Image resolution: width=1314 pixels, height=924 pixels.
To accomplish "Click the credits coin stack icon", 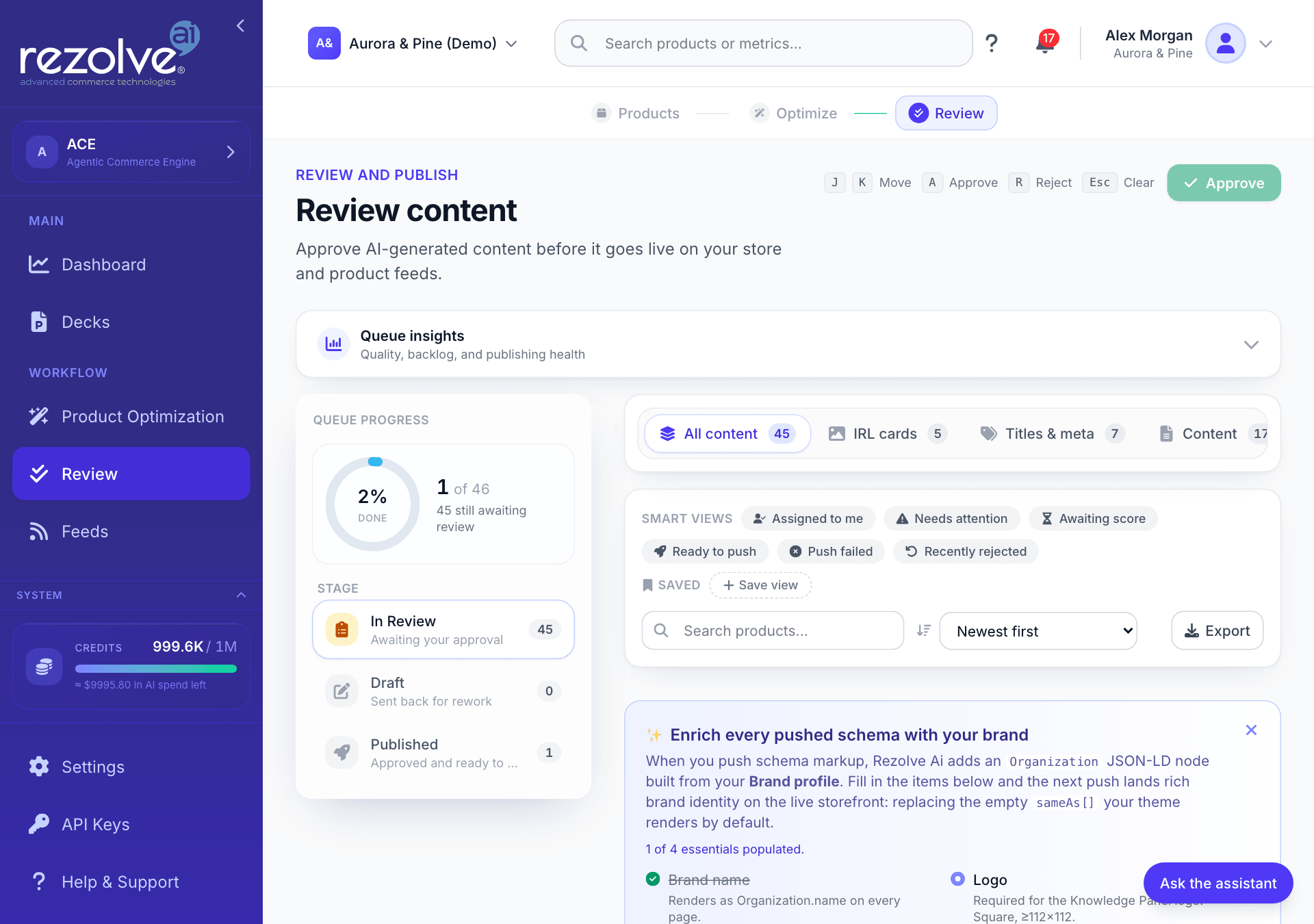I will point(44,666).
